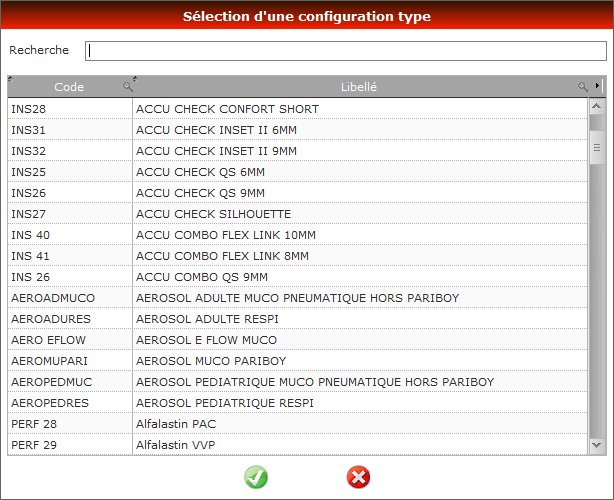Image resolution: width=614 pixels, height=500 pixels.
Task: Cancel with the red X icon
Action: pyautogui.click(x=358, y=477)
